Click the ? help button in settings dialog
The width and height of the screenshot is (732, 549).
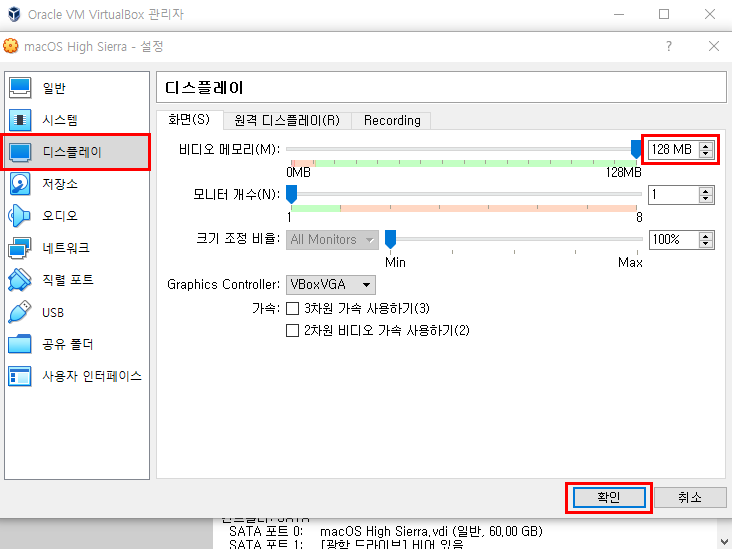pyautogui.click(x=669, y=46)
